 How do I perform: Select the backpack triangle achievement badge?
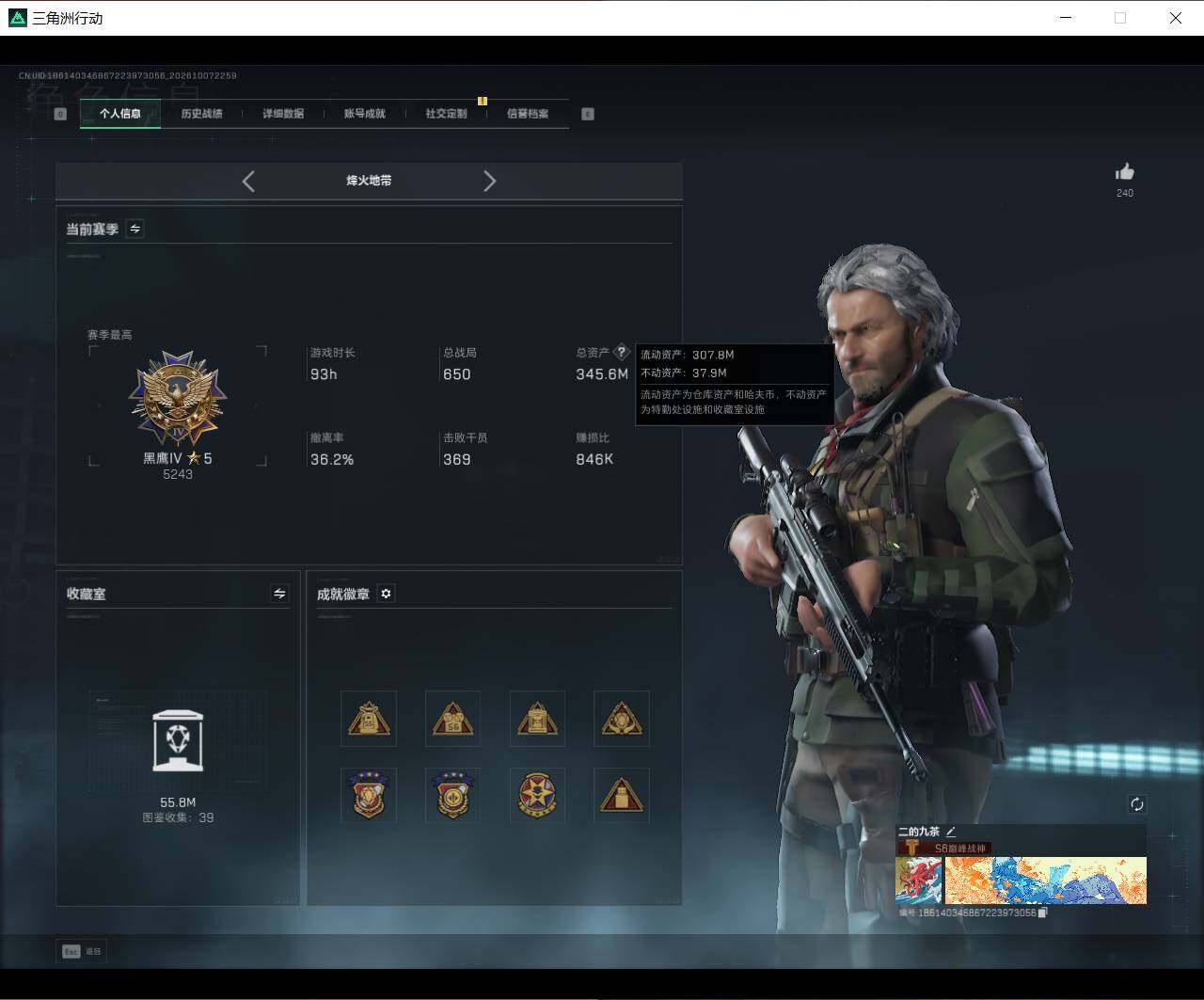(x=537, y=719)
